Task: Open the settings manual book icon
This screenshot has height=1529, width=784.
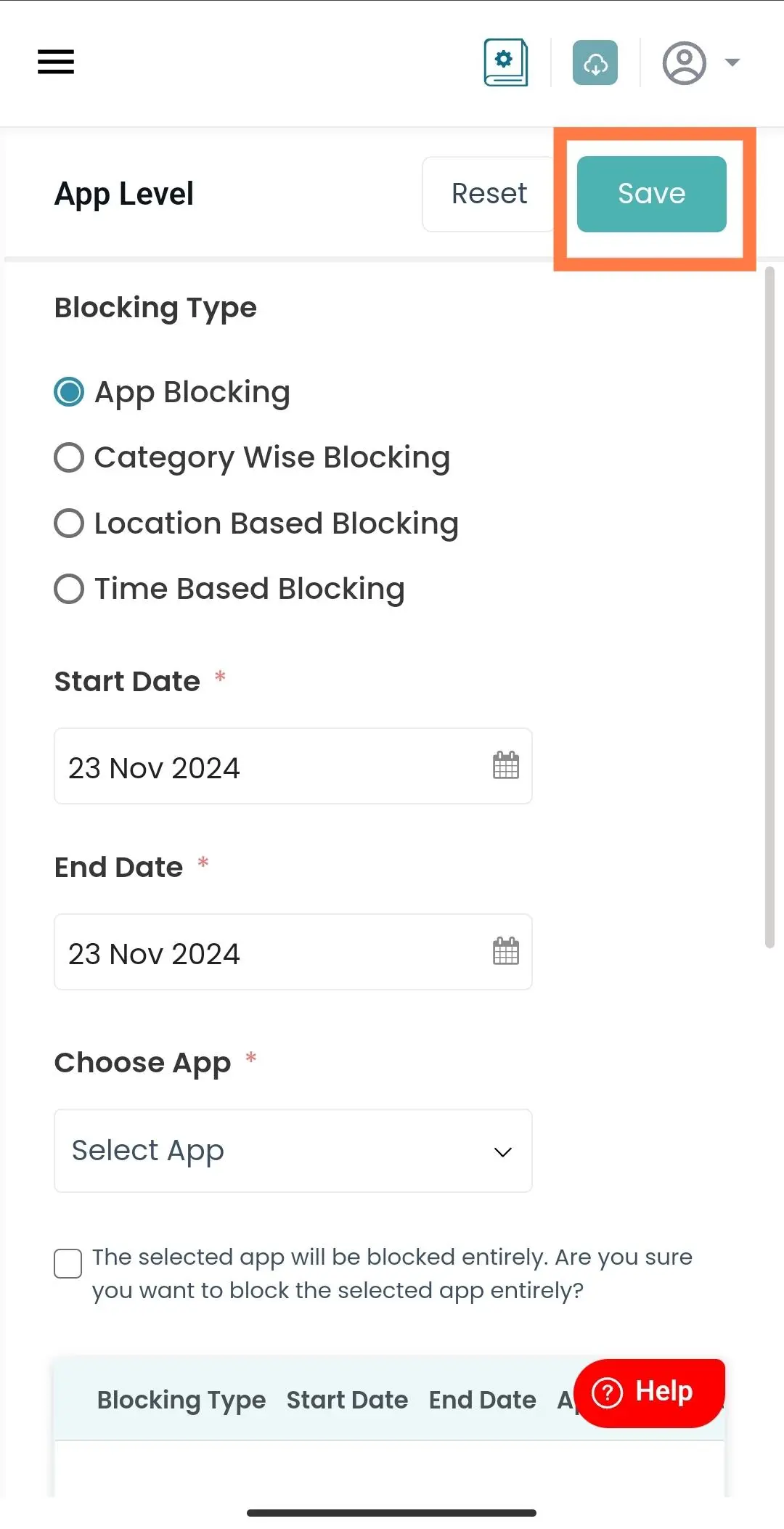Action: click(506, 62)
